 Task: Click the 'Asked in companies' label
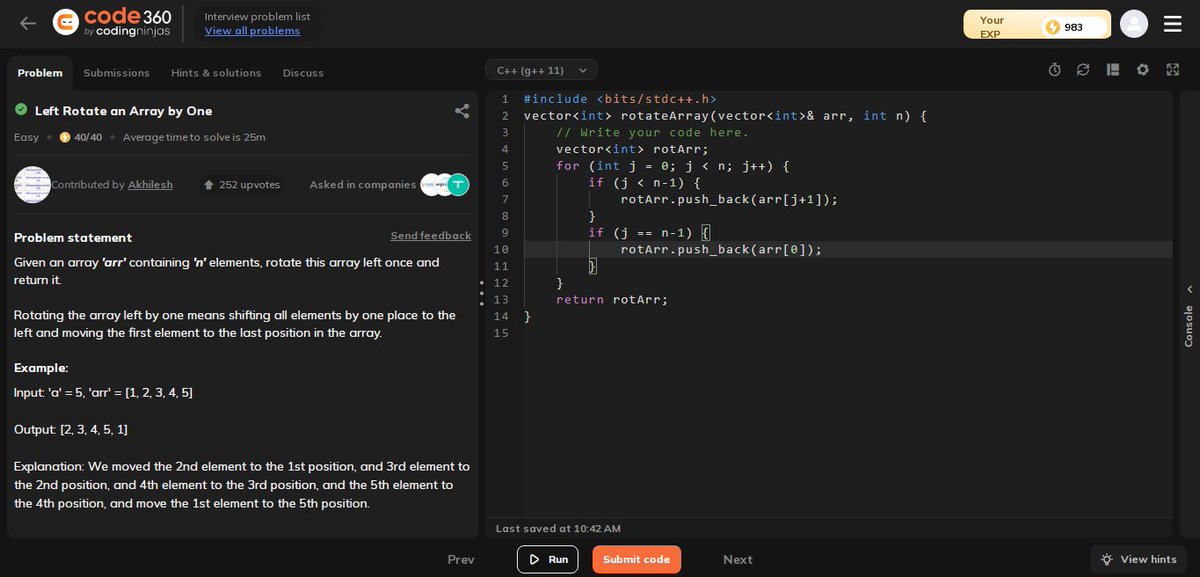(363, 185)
